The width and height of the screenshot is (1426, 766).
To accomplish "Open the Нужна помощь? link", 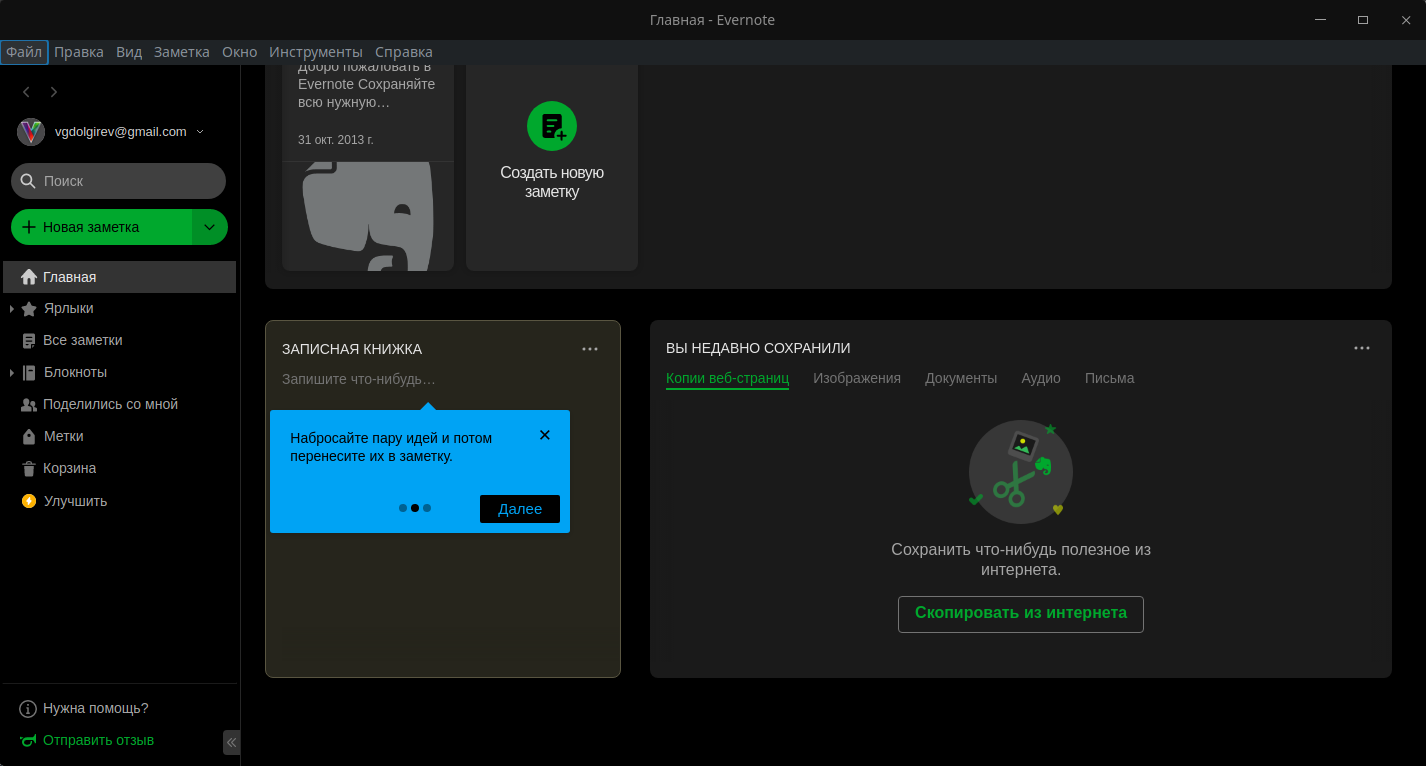I will tap(95, 709).
